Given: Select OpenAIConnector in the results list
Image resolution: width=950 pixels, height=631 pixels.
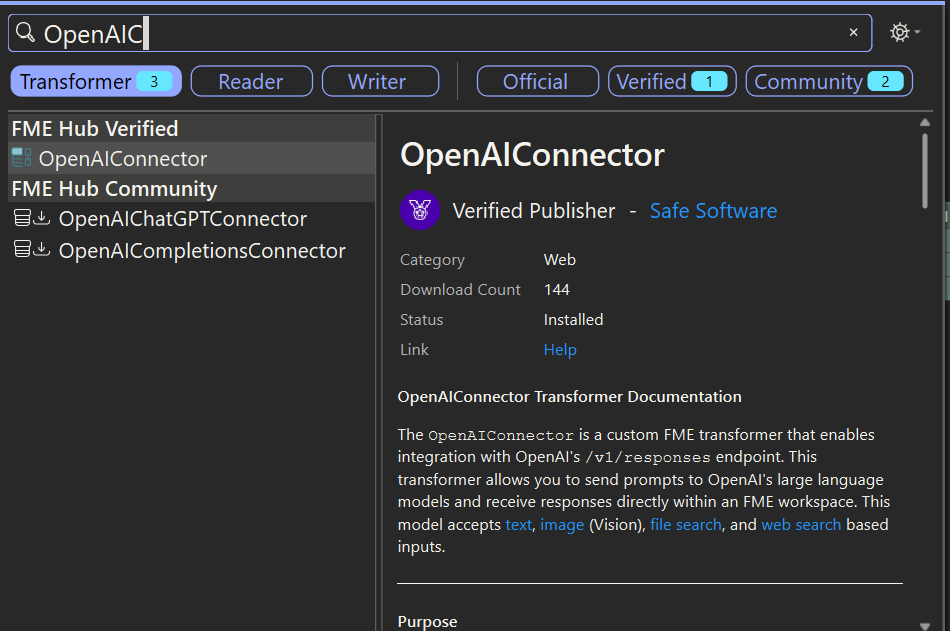Looking at the screenshot, I should click(191, 159).
